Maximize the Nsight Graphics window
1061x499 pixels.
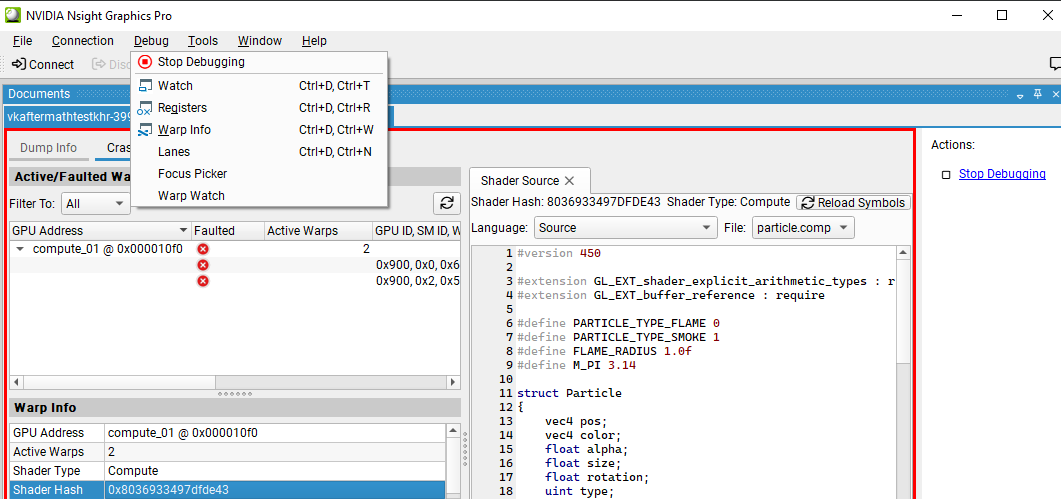[x=1002, y=15]
